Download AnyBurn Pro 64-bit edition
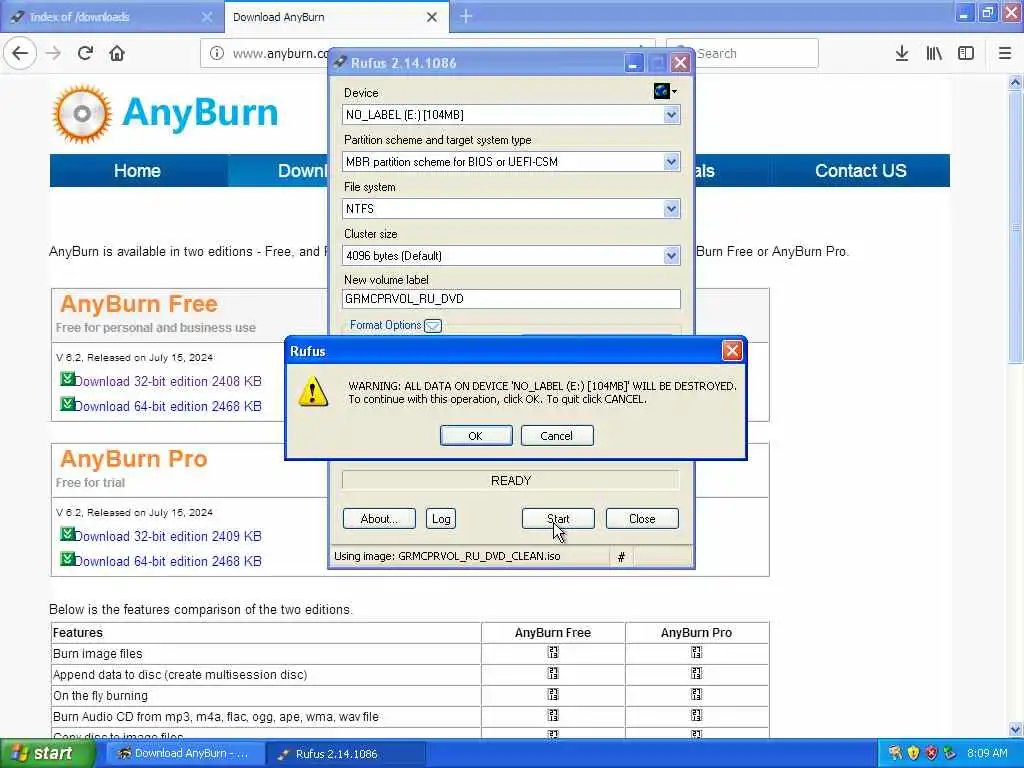 point(168,561)
